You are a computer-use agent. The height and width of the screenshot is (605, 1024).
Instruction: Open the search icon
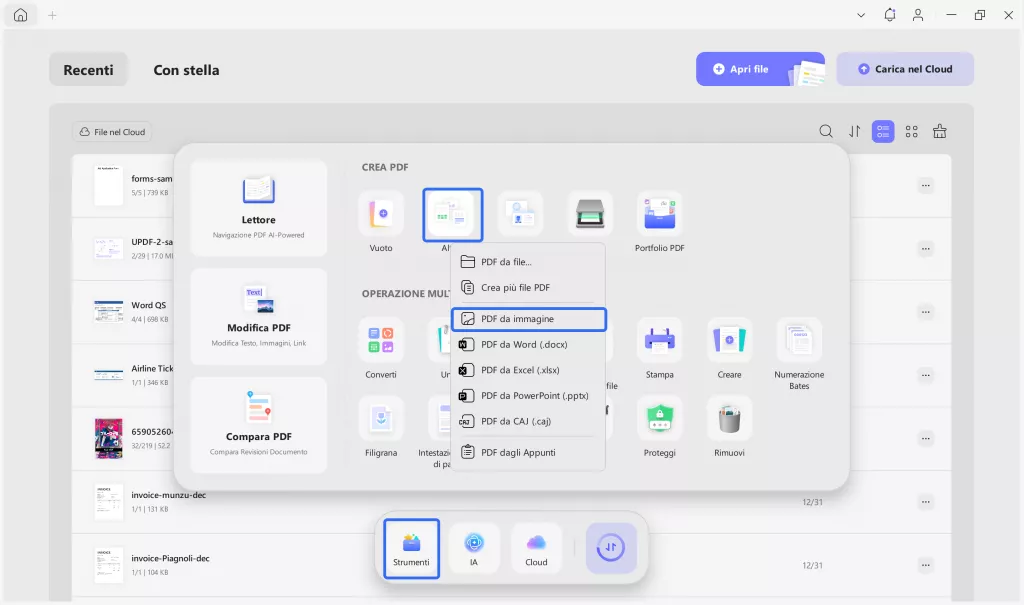[x=826, y=131]
